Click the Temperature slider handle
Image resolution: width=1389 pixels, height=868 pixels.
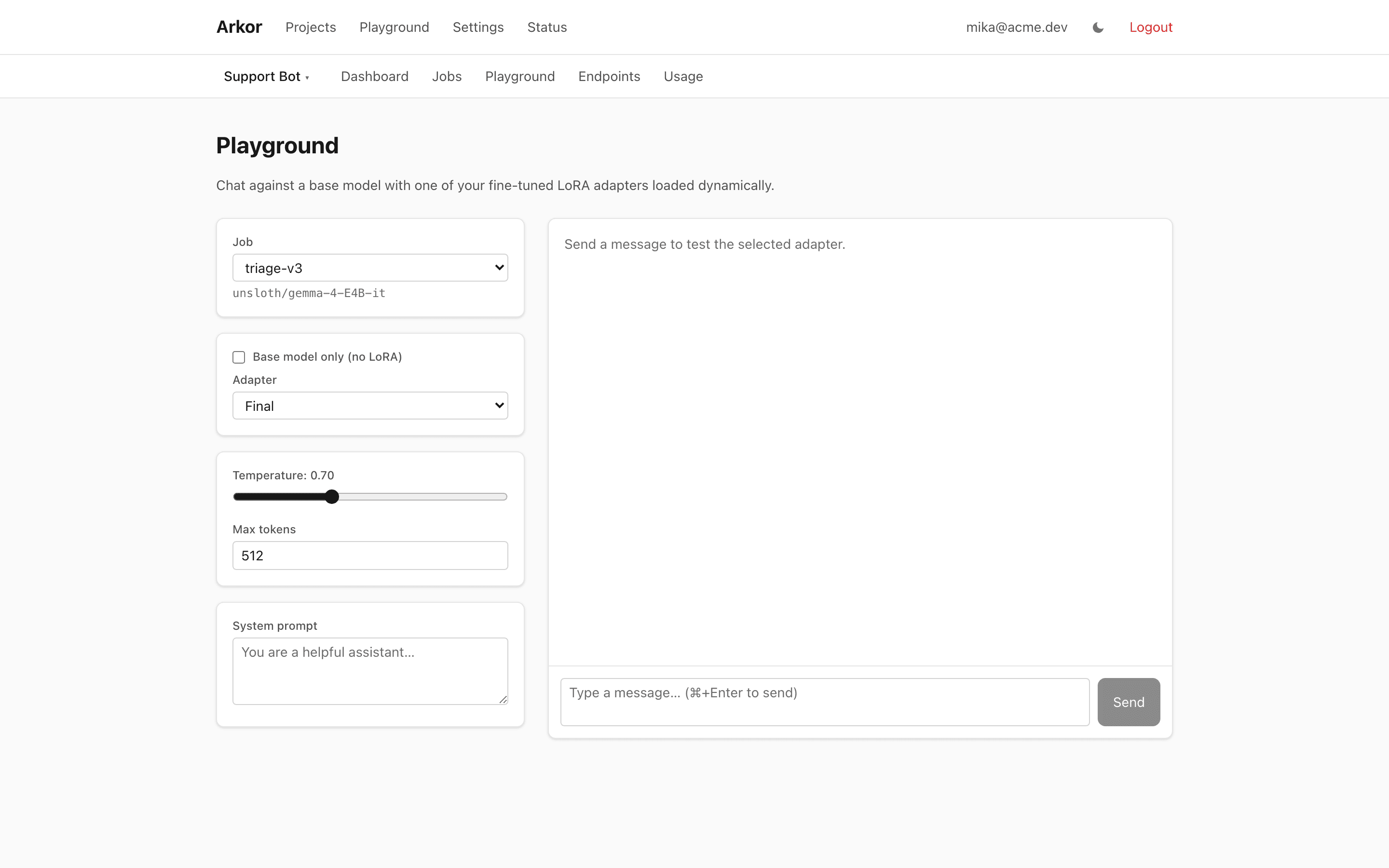(x=332, y=497)
